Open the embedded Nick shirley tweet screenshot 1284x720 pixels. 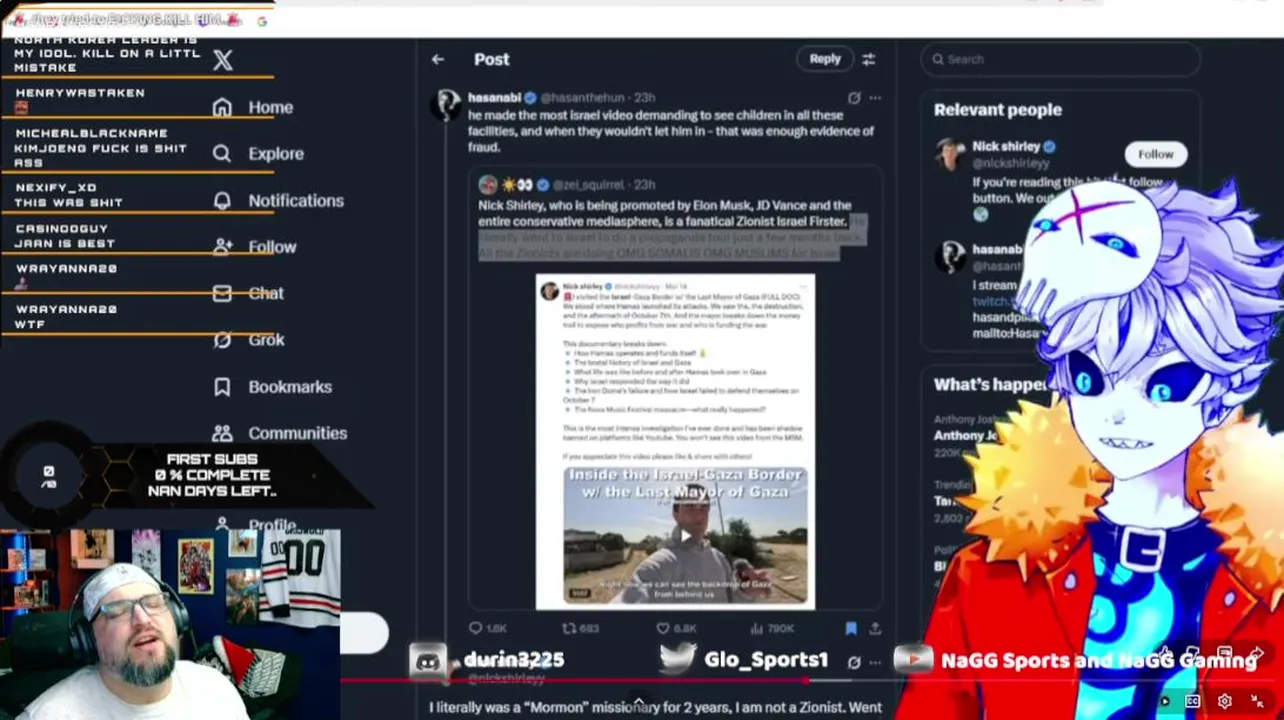(675, 441)
